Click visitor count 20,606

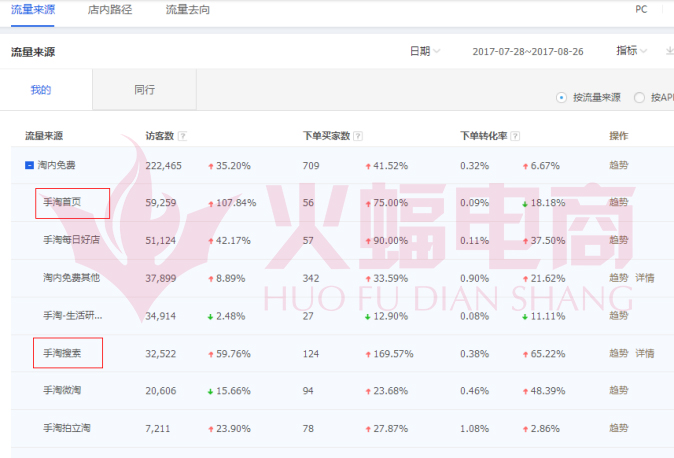tap(161, 391)
